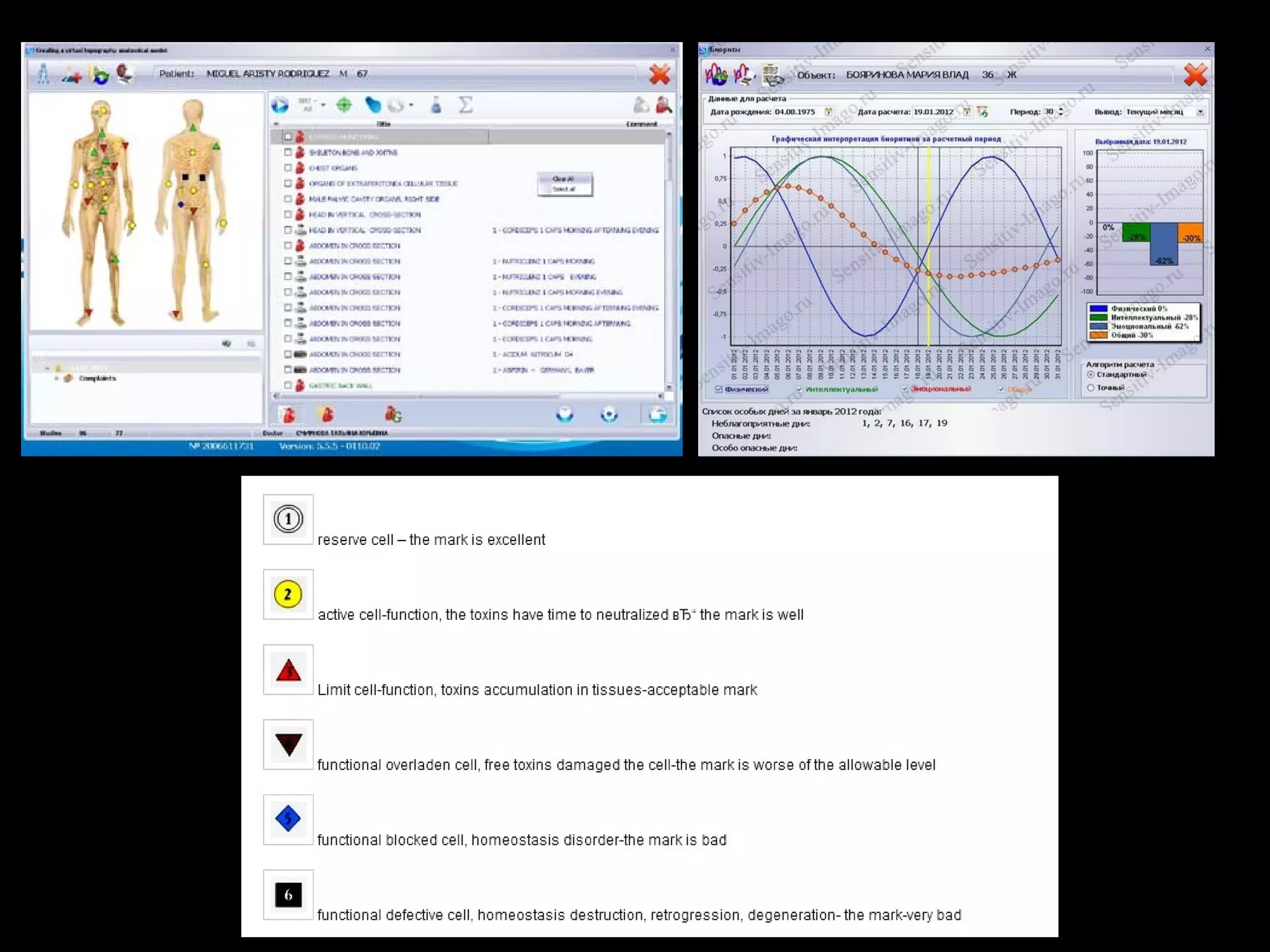
Task: Choose Clear All from context menu
Action: [564, 179]
